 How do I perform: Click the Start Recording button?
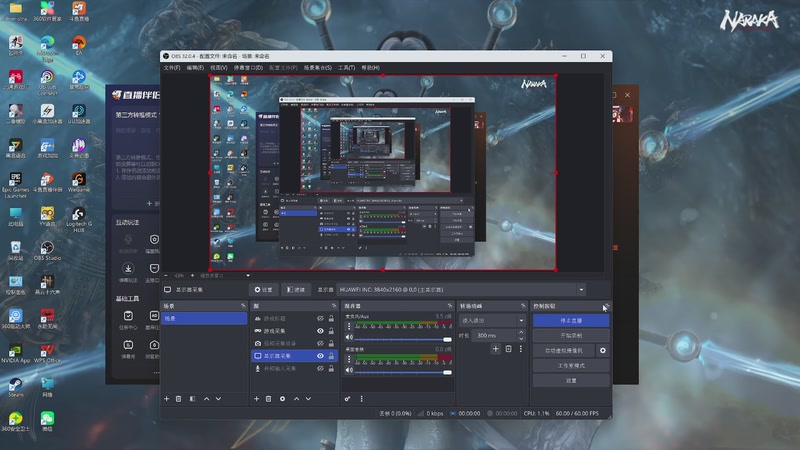pos(571,336)
